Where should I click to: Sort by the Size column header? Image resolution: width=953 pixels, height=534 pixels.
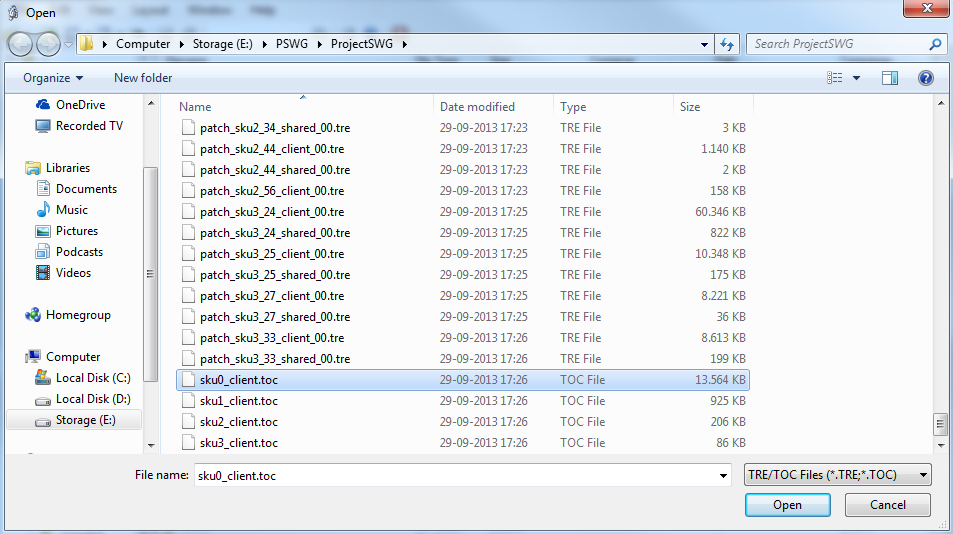click(x=690, y=107)
